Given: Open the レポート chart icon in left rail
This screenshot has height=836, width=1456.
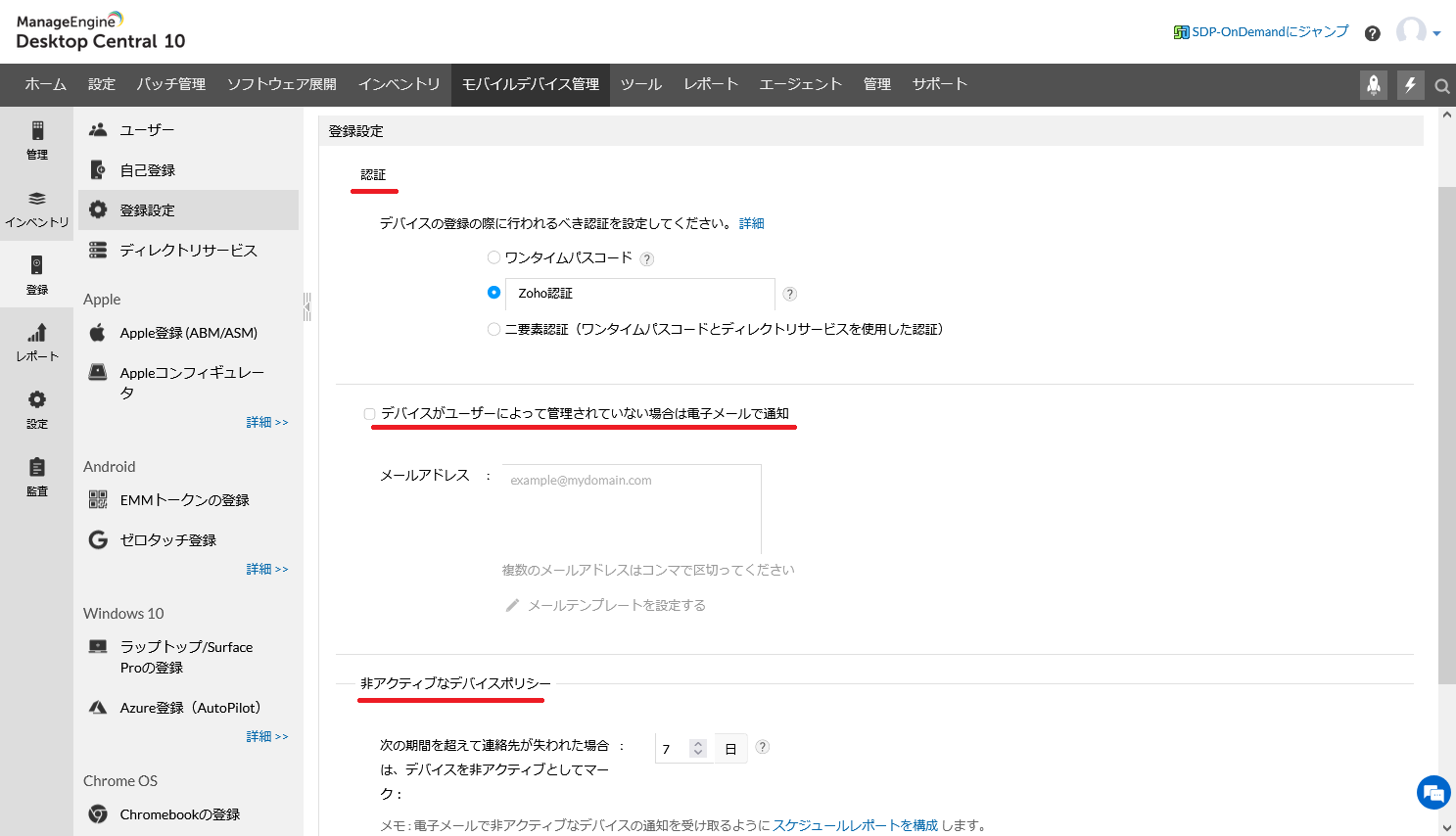Looking at the screenshot, I should 37,333.
